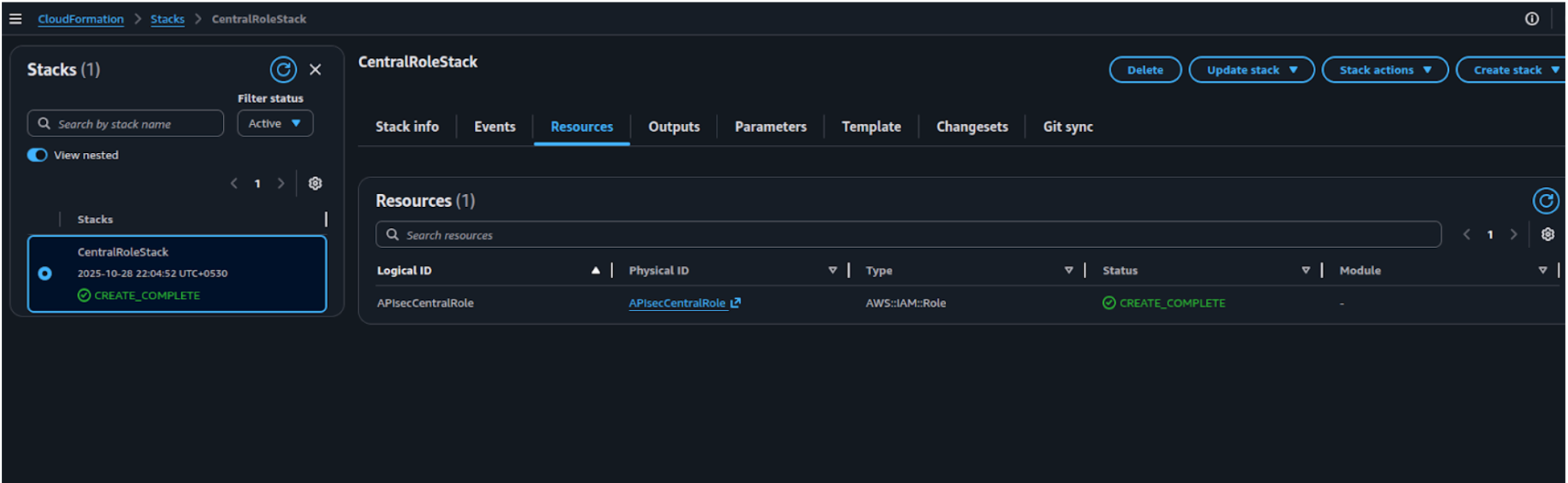Expand the Create stack dropdown
Image resolution: width=1568 pixels, height=483 pixels.
click(1511, 70)
